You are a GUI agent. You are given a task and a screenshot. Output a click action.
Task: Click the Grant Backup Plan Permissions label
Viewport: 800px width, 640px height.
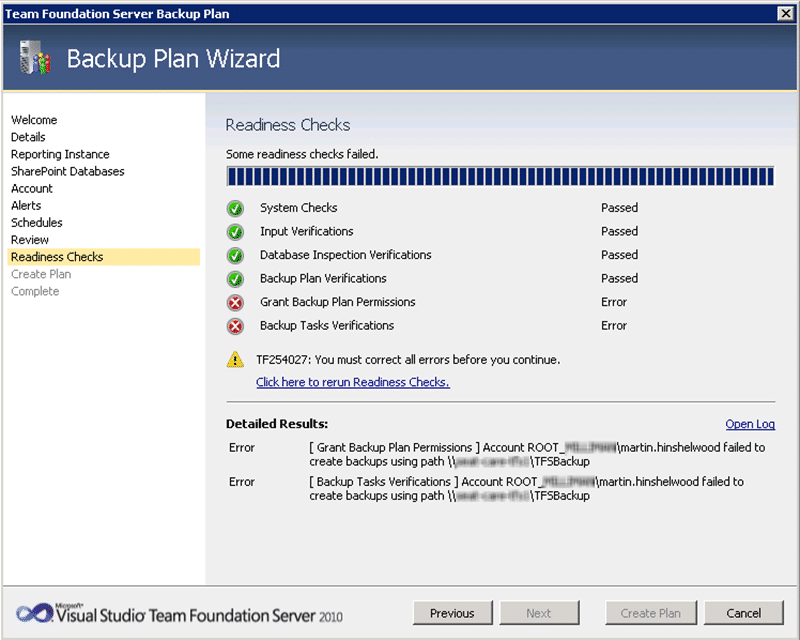pos(337,302)
